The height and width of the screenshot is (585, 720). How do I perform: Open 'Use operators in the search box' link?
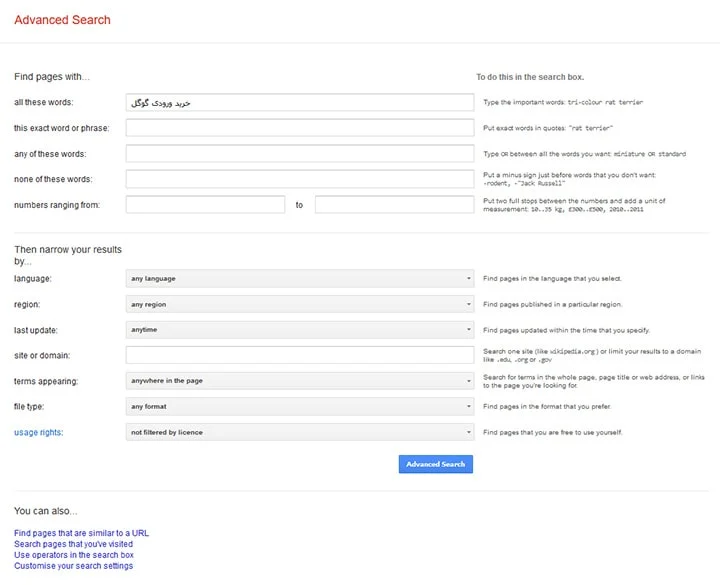pos(74,555)
